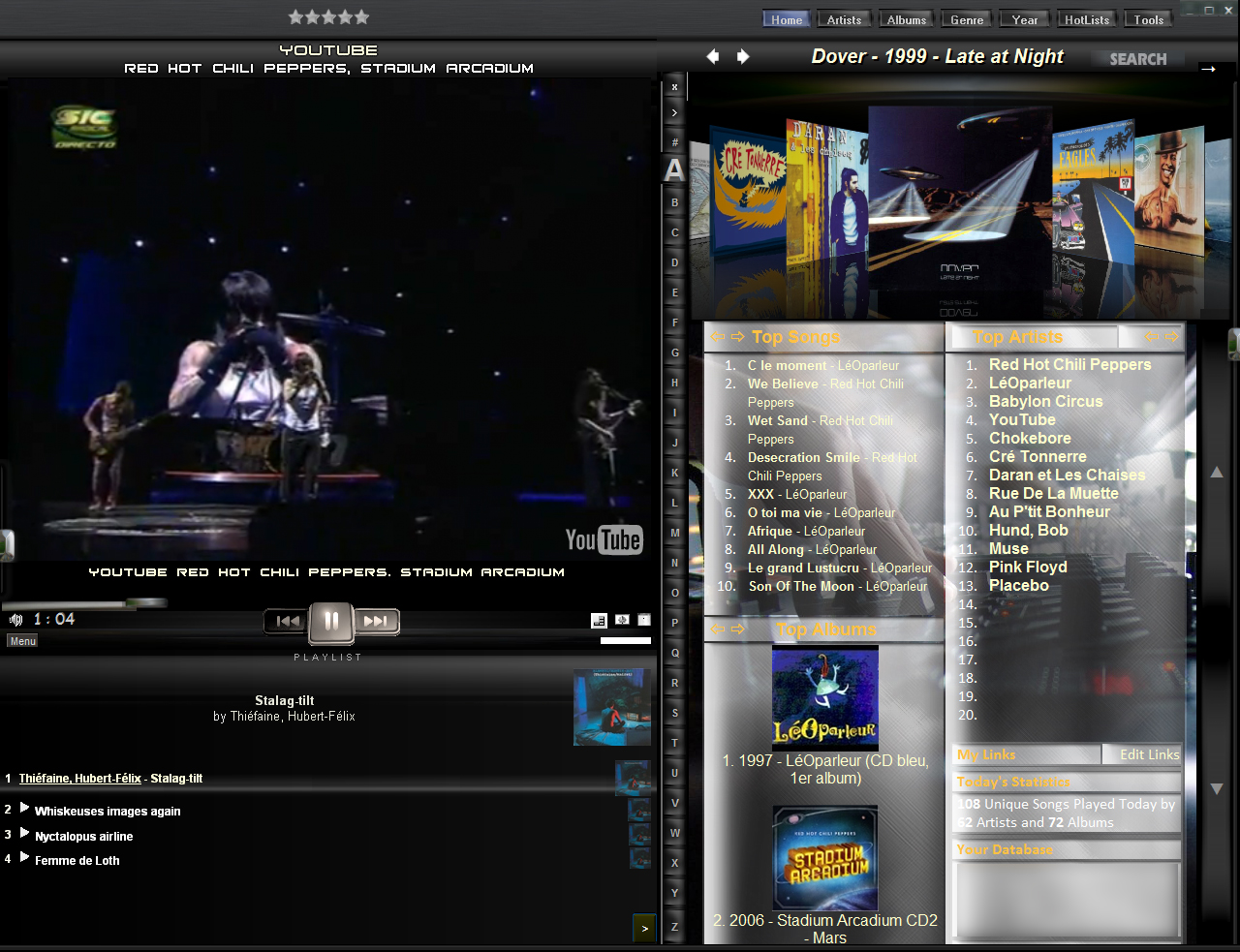Jump to letter M in alphabet index
The width and height of the screenshot is (1240, 952).
click(674, 533)
